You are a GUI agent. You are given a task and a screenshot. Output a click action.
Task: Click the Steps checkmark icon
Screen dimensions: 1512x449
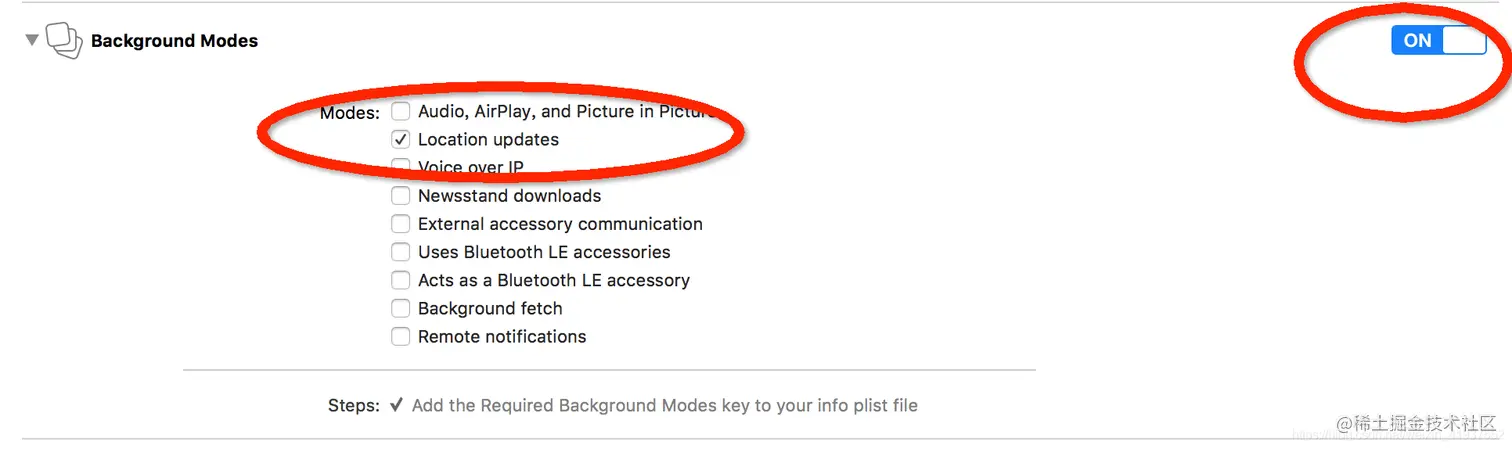[396, 405]
